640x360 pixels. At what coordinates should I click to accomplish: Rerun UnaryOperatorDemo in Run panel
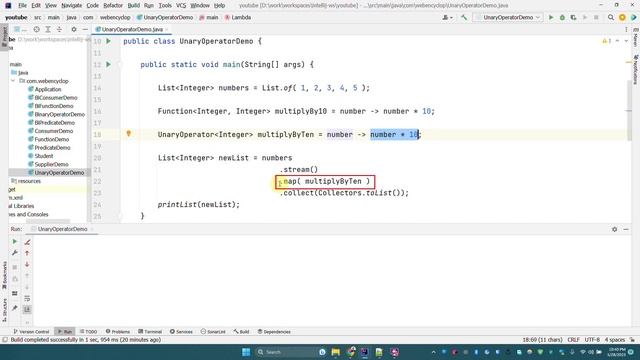[15, 242]
